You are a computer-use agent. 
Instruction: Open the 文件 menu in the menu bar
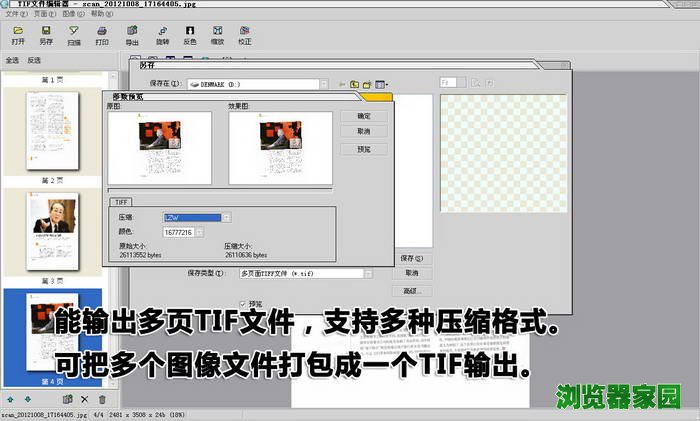[x=10, y=15]
